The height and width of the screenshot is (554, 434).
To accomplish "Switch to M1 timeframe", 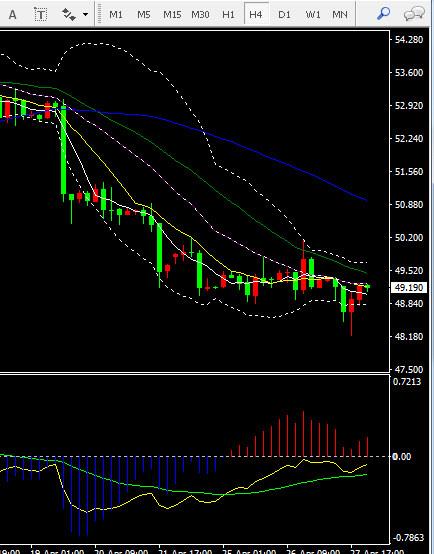I will (x=116, y=14).
